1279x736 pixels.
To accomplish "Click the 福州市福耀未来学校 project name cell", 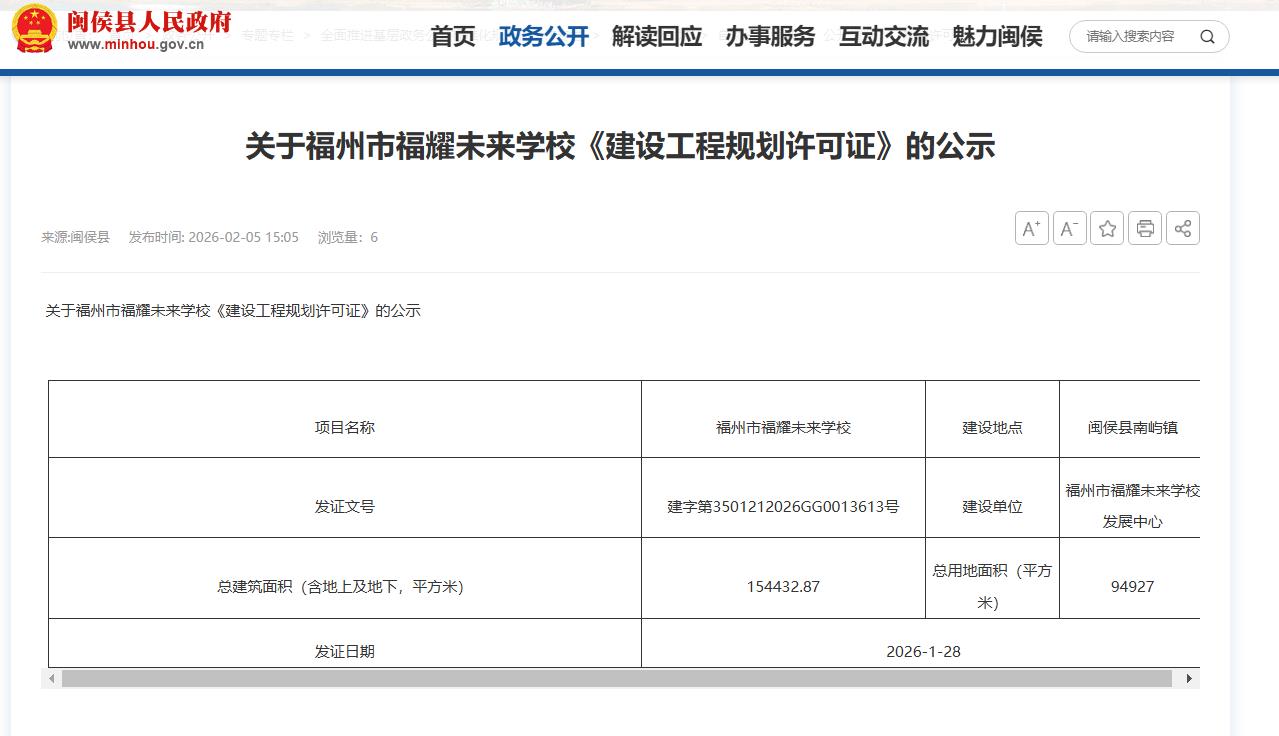I will (783, 427).
